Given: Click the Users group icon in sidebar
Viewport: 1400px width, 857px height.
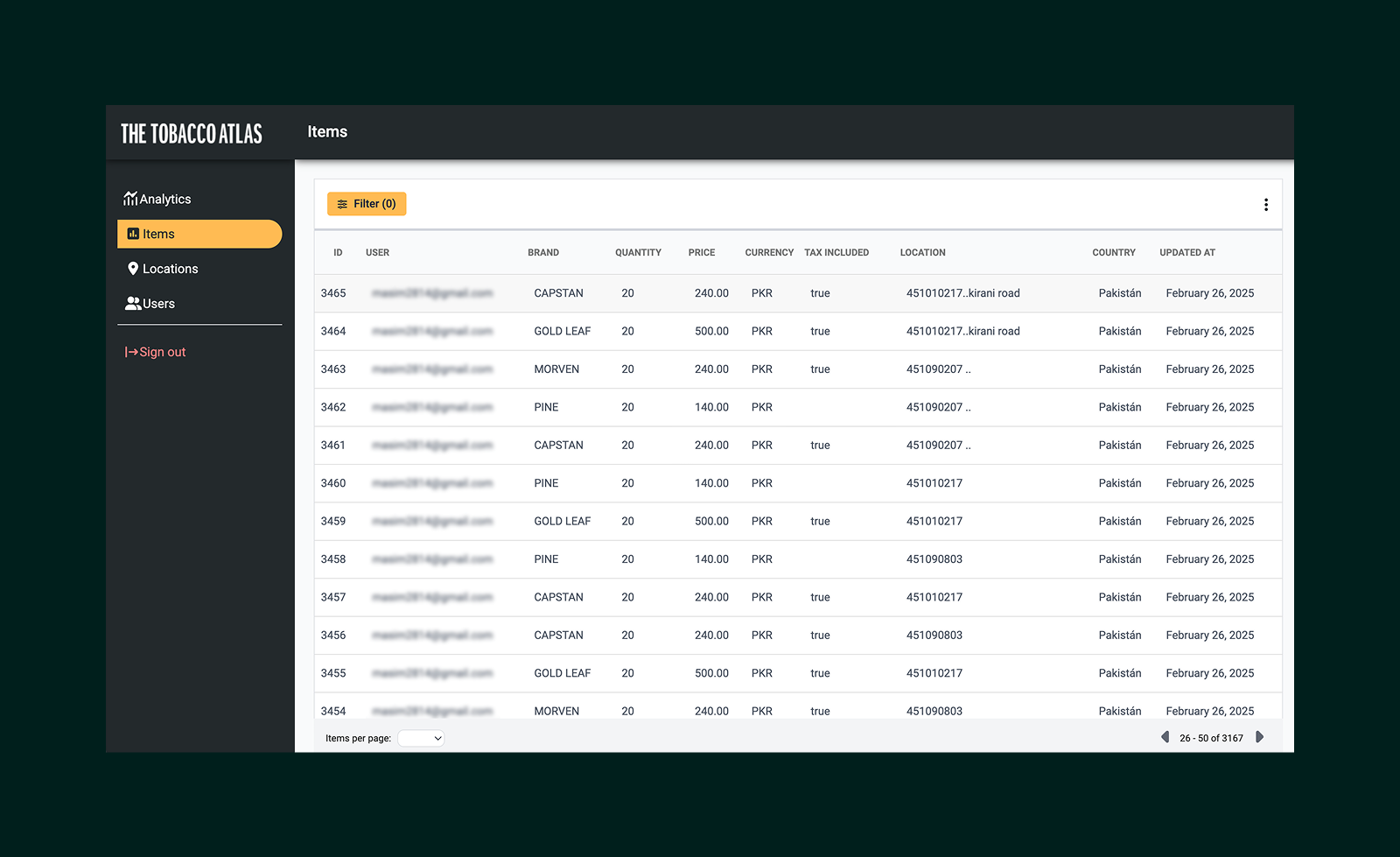Looking at the screenshot, I should click(133, 303).
